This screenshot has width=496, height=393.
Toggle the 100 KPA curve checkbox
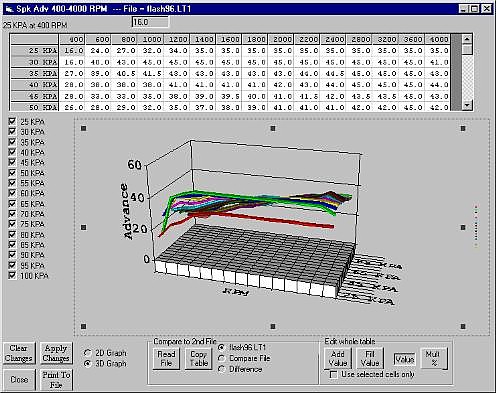point(12,275)
